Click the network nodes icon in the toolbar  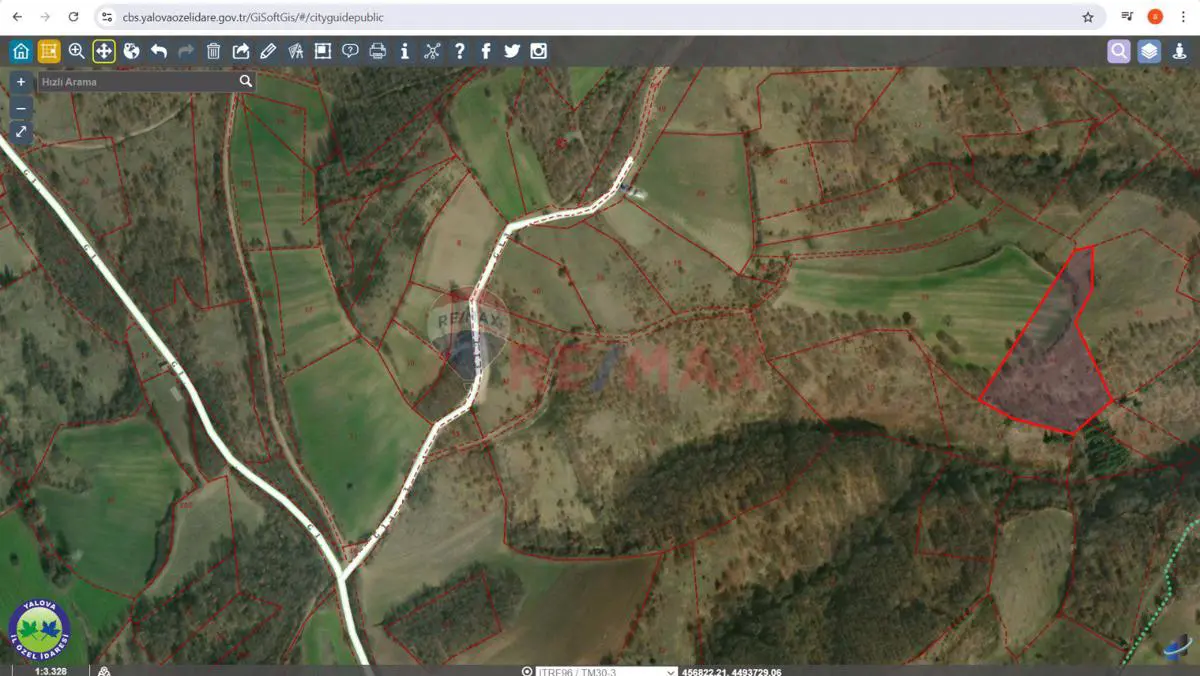[x=432, y=51]
